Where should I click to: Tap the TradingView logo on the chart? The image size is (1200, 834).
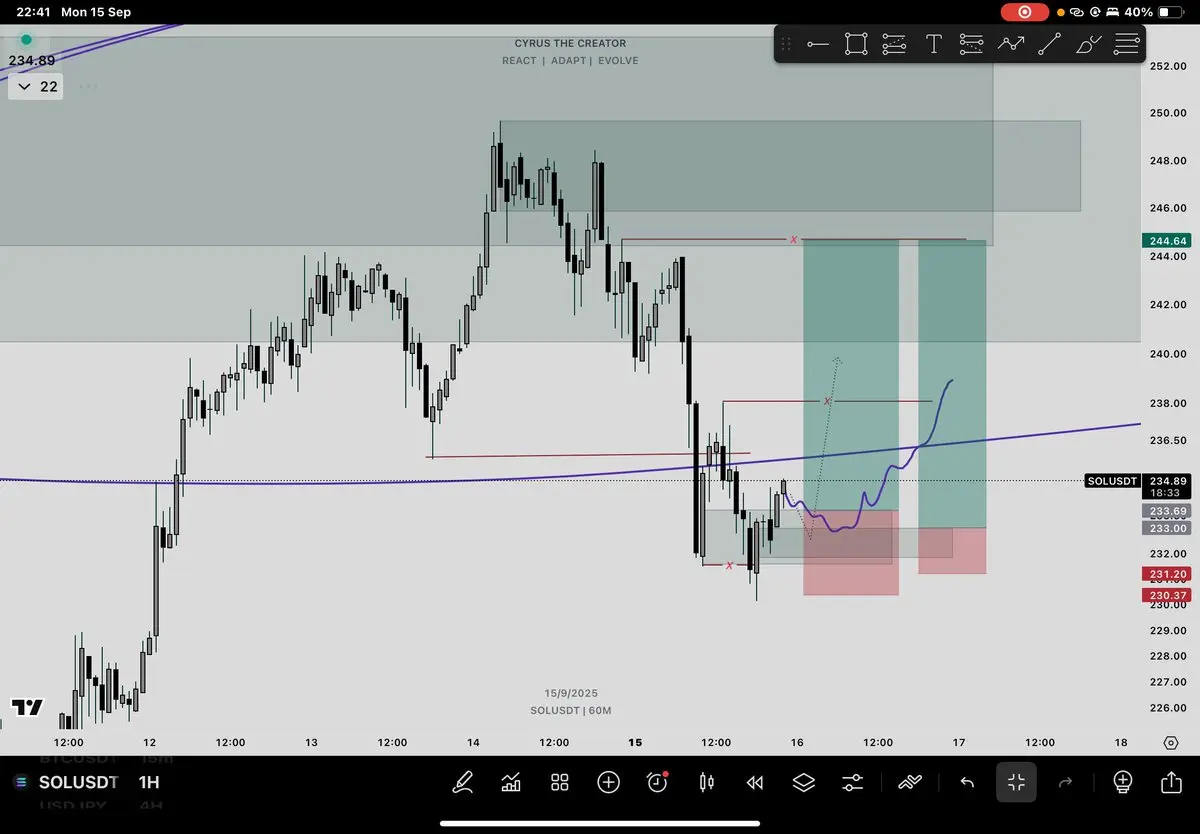pyautogui.click(x=28, y=707)
